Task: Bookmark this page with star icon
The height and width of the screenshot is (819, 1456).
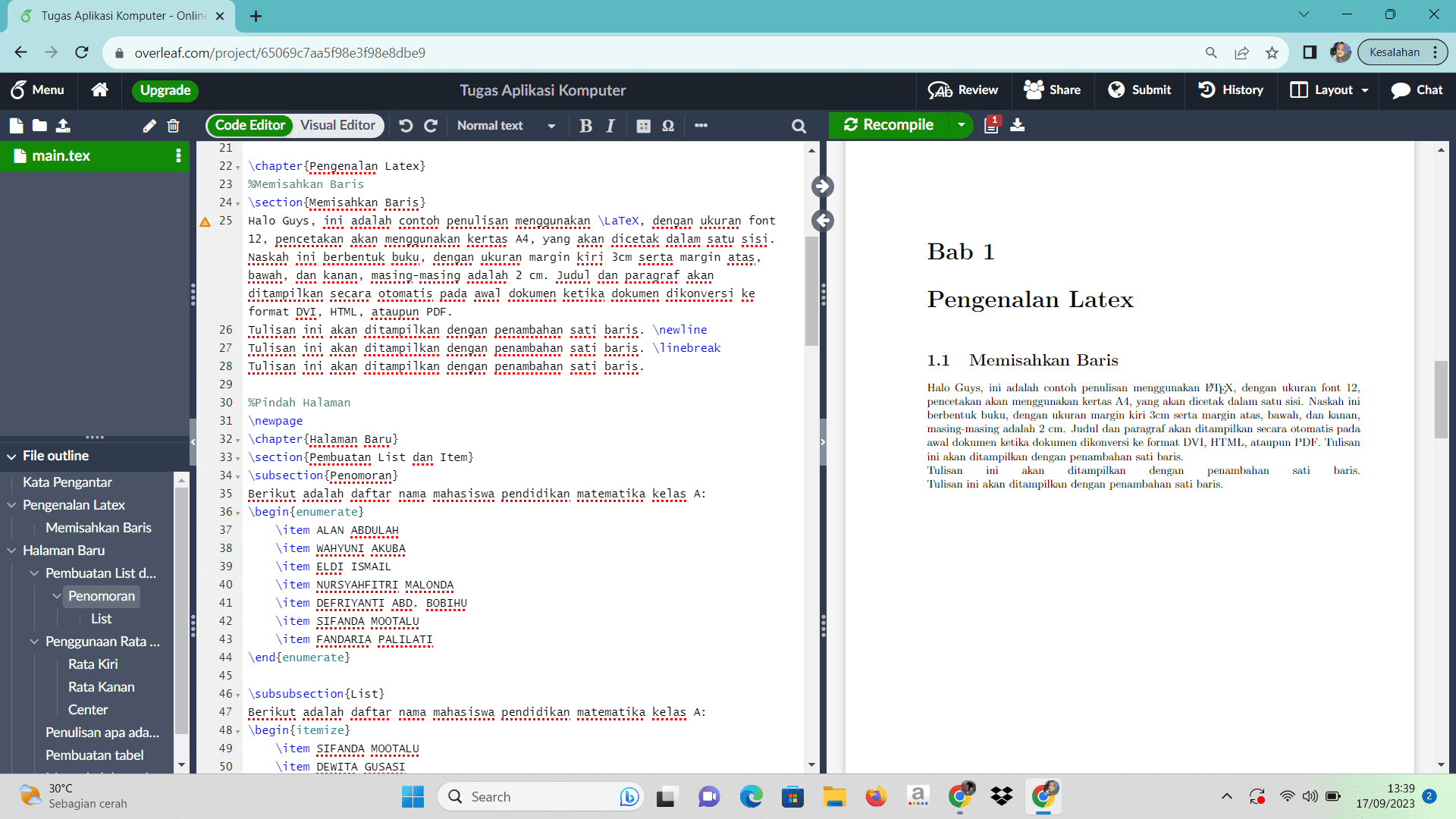Action: (1272, 52)
